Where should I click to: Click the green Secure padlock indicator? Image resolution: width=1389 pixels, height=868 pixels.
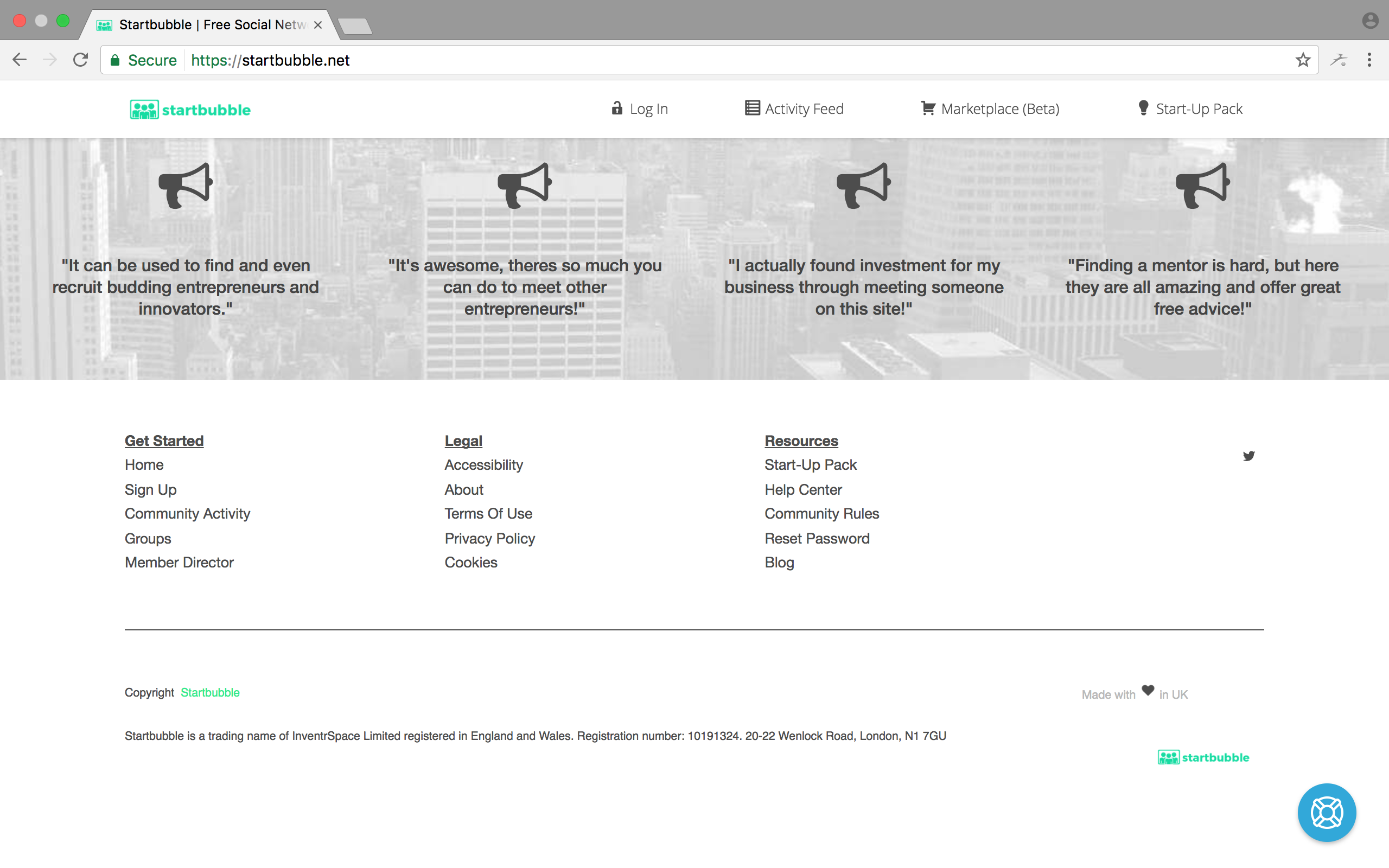pyautogui.click(x=143, y=60)
